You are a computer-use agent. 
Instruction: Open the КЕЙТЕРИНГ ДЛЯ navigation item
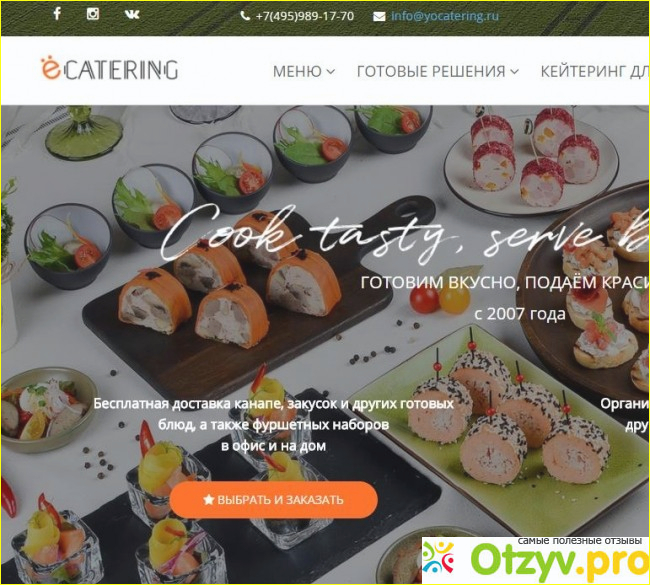coord(595,71)
